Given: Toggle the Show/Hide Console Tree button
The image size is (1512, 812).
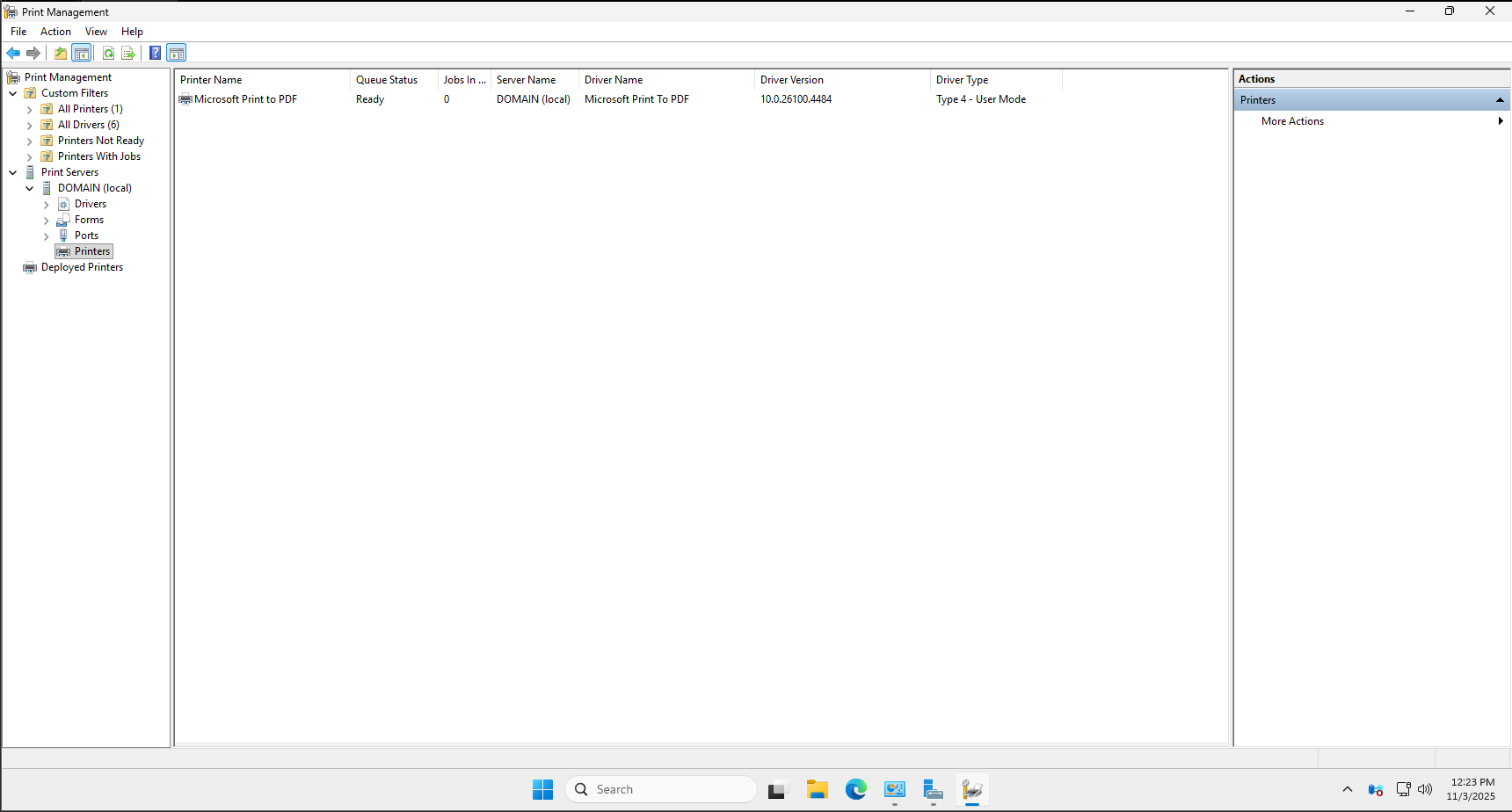Looking at the screenshot, I should click(x=82, y=53).
